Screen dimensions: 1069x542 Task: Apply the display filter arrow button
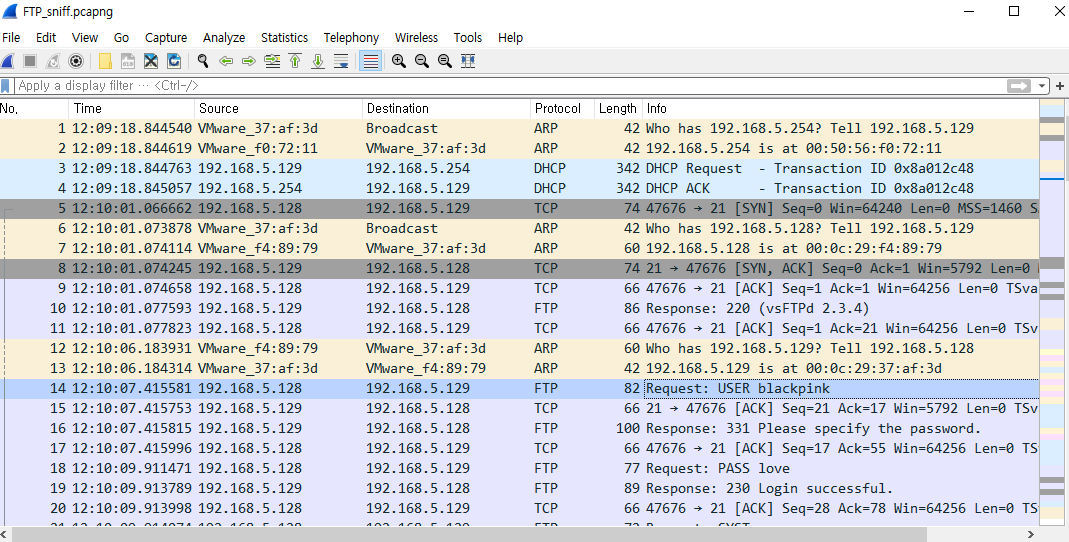1019,86
